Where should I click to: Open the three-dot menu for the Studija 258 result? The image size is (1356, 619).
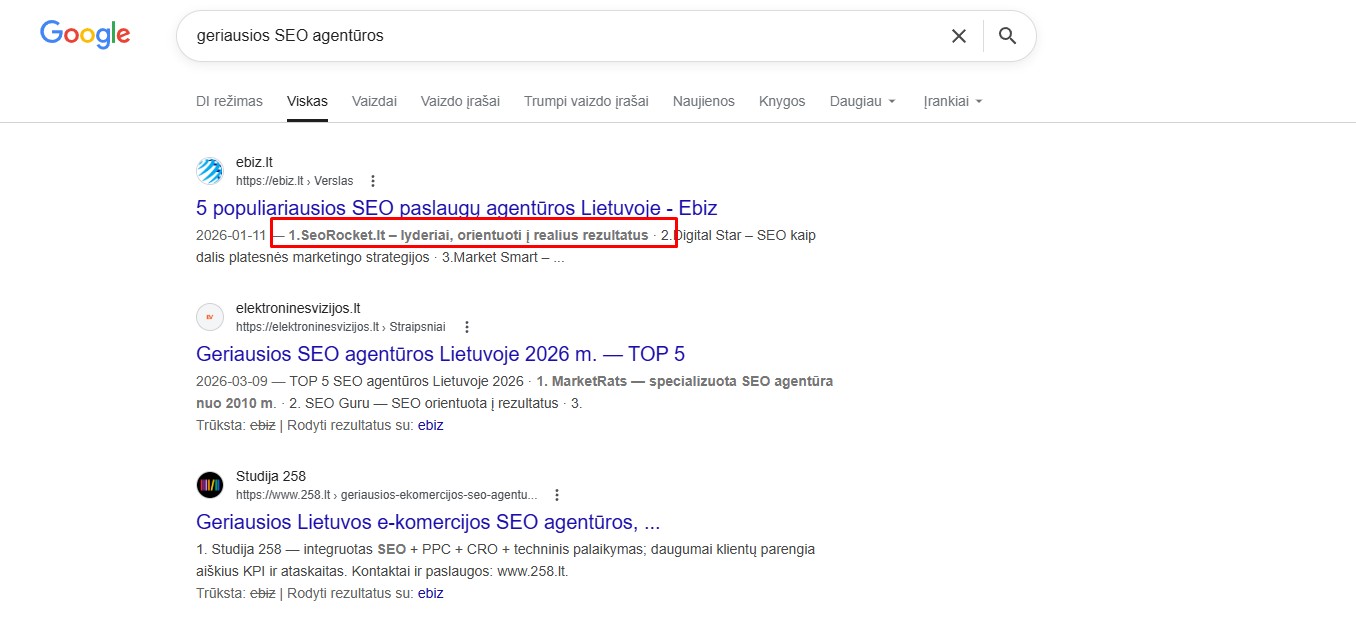[x=557, y=495]
